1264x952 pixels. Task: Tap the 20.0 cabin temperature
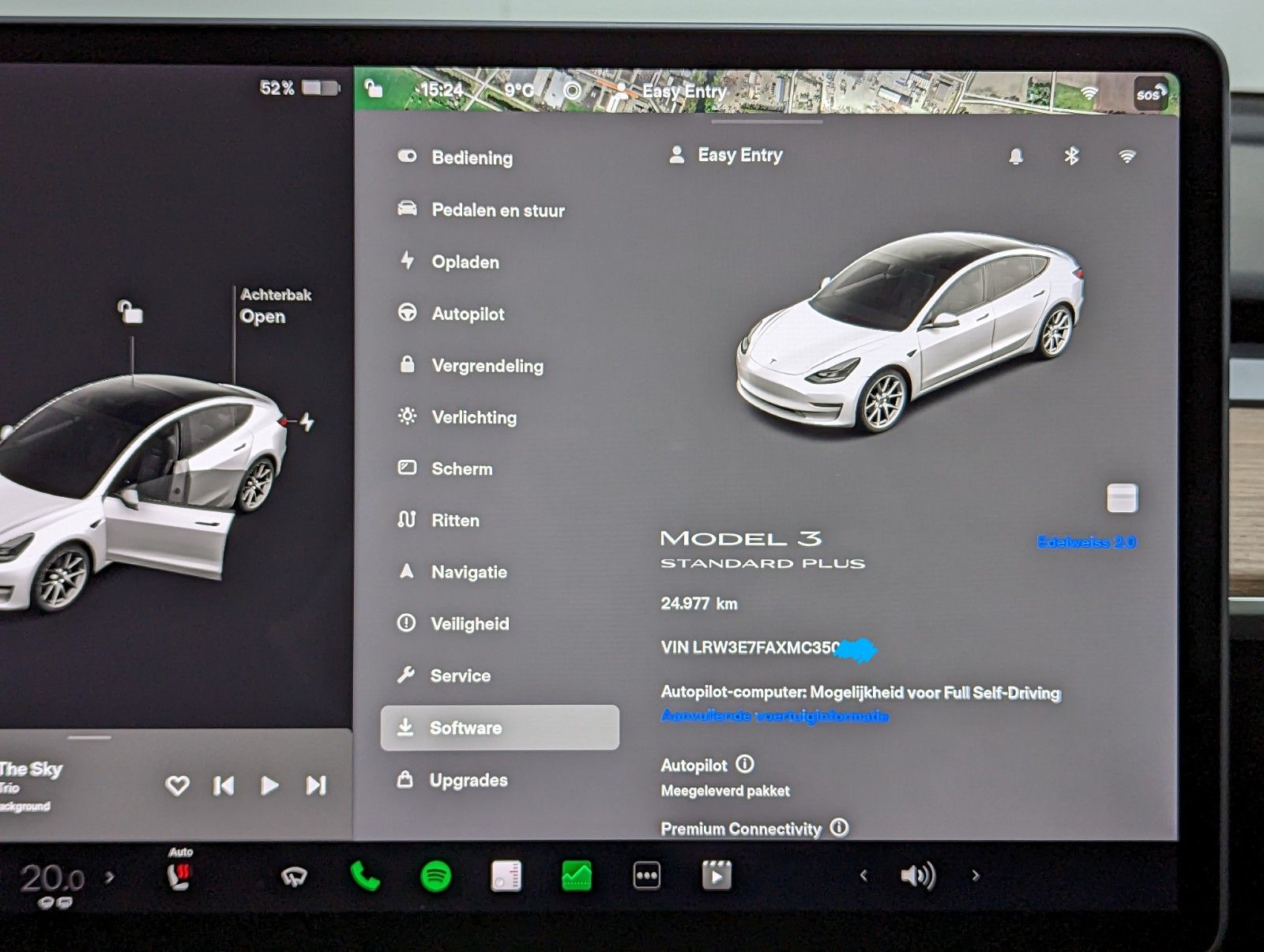[52, 879]
